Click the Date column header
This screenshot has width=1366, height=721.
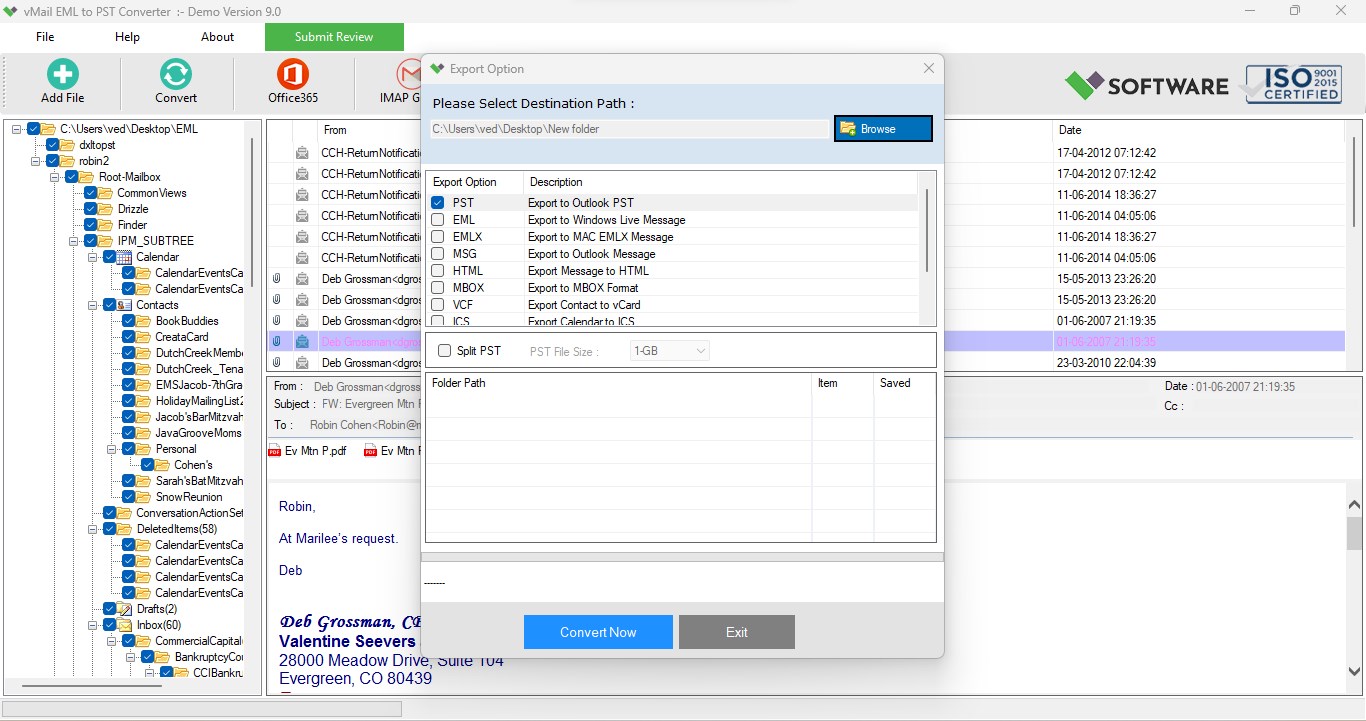point(1198,130)
